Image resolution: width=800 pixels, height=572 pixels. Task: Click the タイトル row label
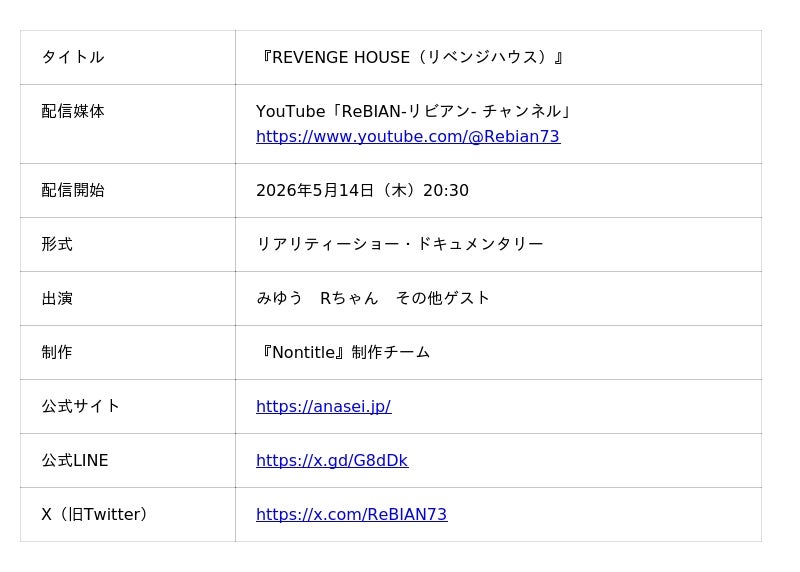(x=72, y=58)
